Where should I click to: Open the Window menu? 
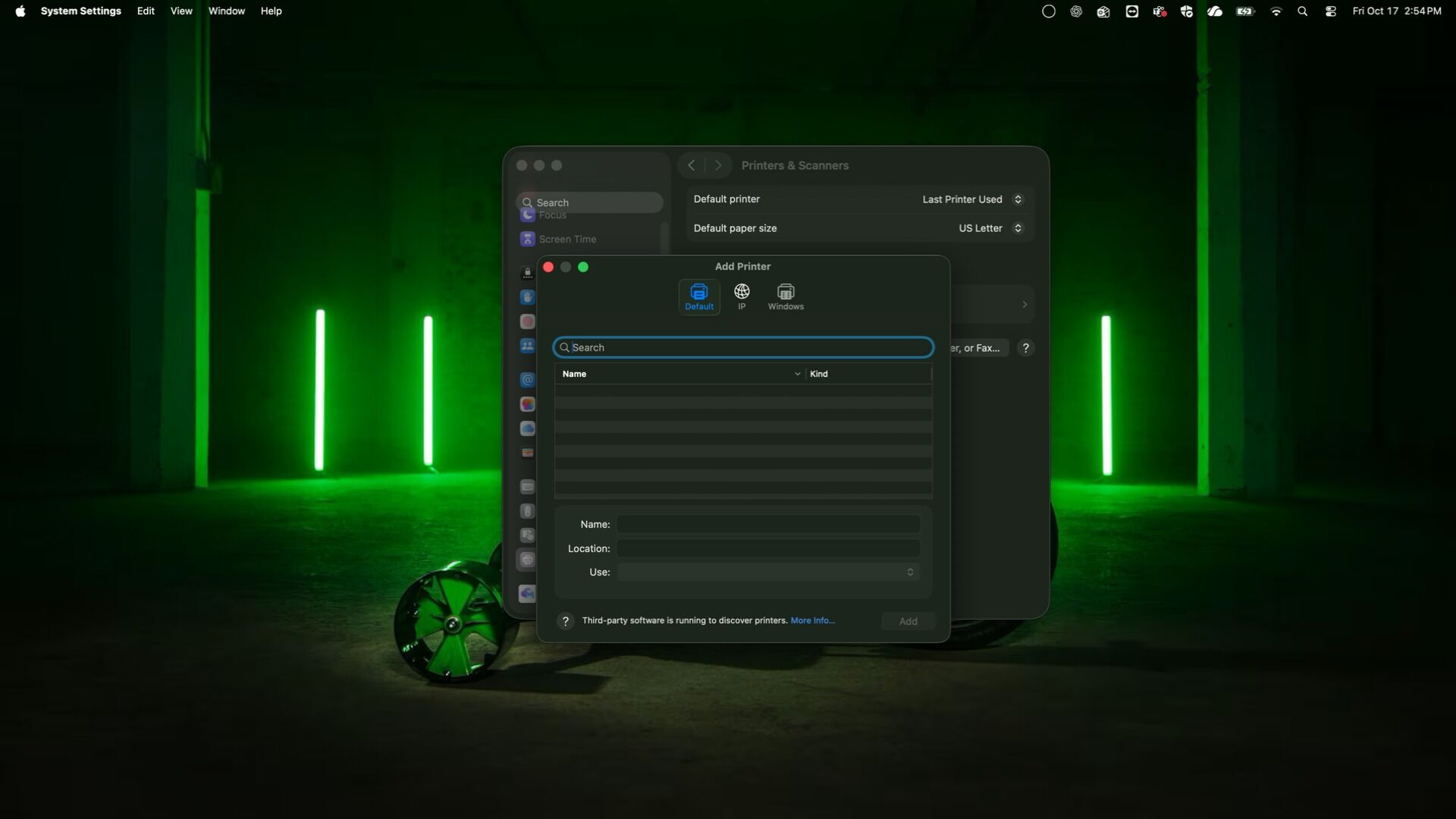point(226,11)
